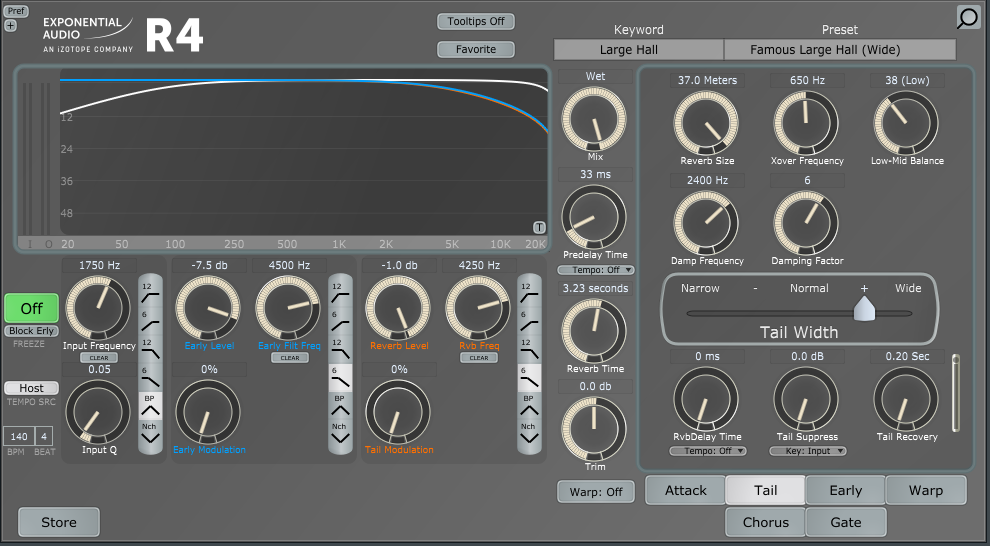990x546 pixels.
Task: Click CLEAR under Input Frequency
Action: pos(99,358)
